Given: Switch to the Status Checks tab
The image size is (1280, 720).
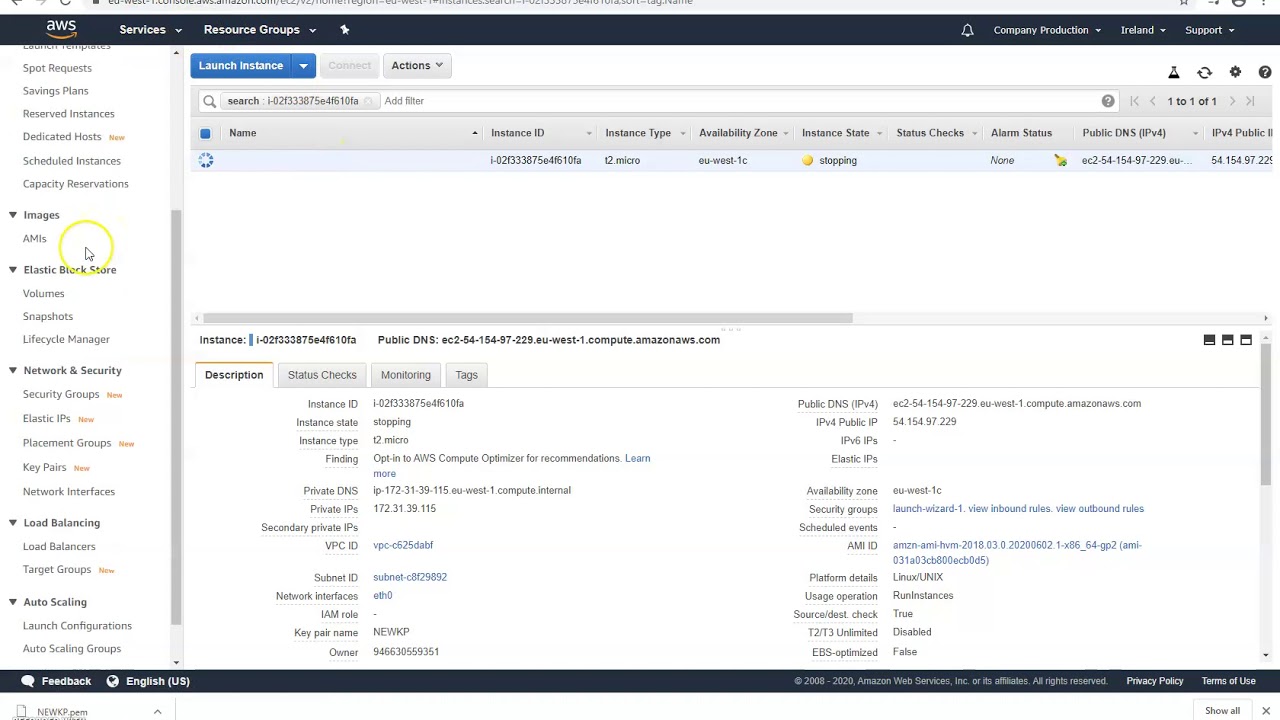Looking at the screenshot, I should tap(322, 375).
